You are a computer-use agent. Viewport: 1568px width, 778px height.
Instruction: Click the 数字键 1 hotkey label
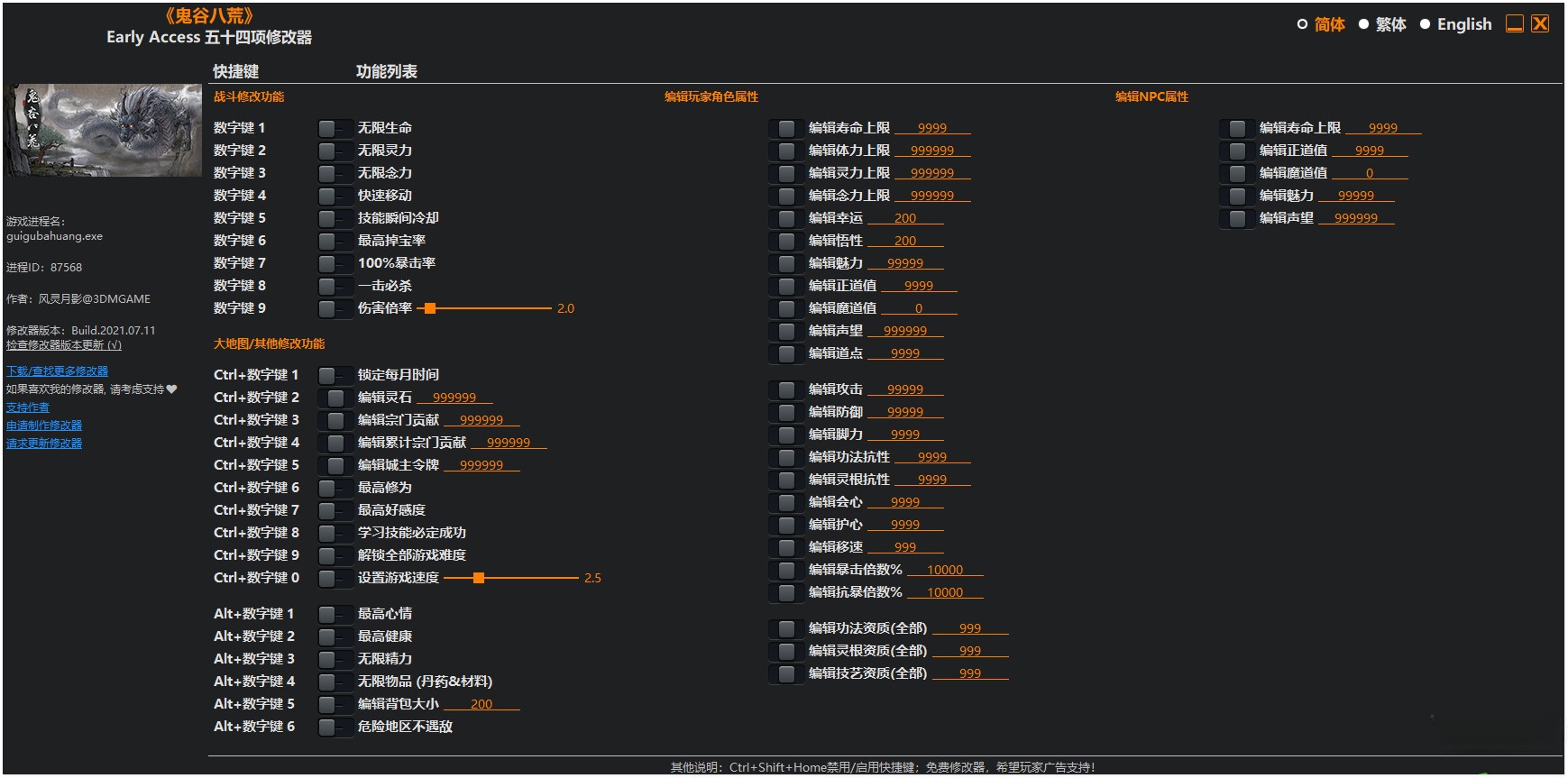pyautogui.click(x=239, y=128)
